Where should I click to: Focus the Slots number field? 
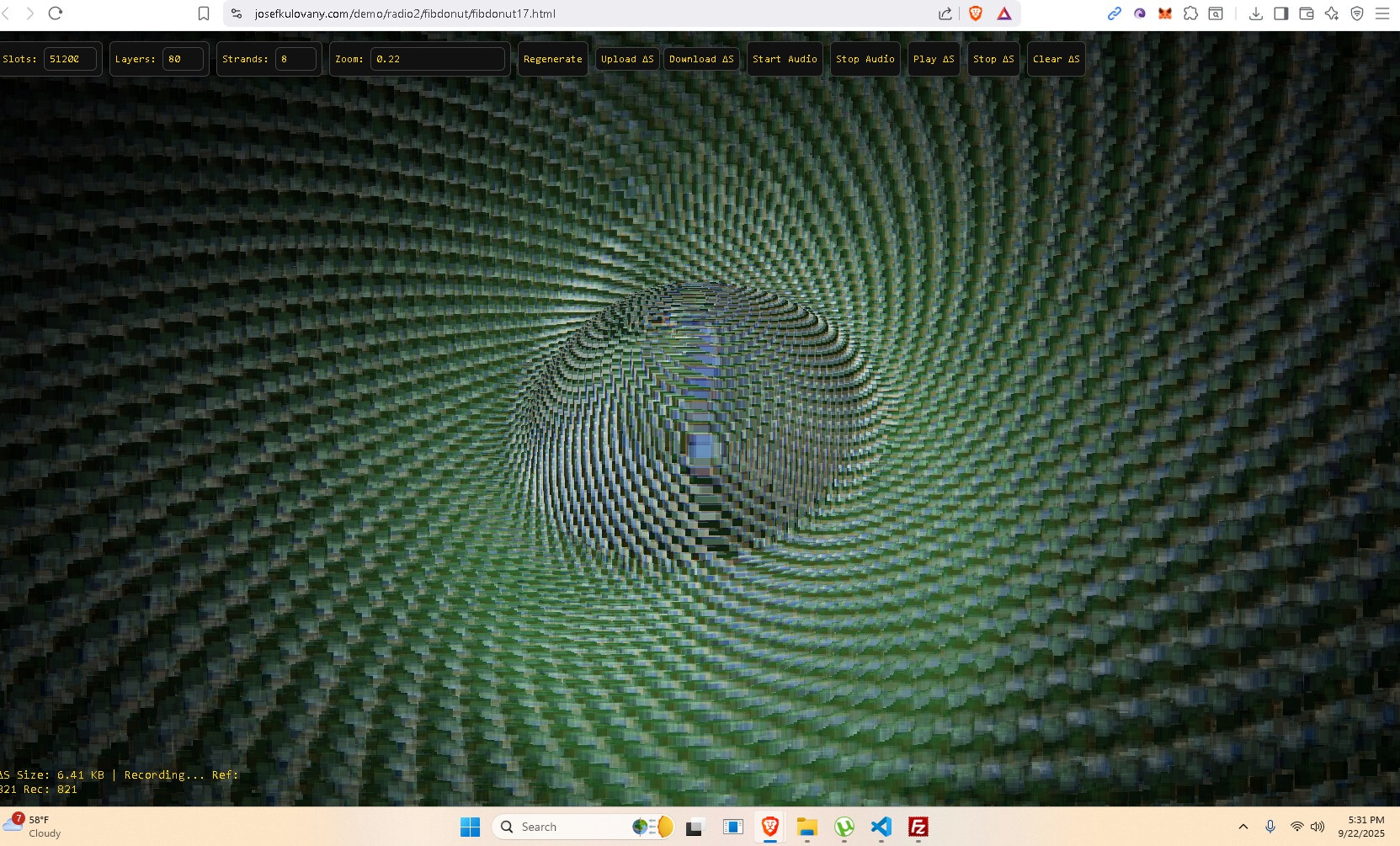pos(70,59)
